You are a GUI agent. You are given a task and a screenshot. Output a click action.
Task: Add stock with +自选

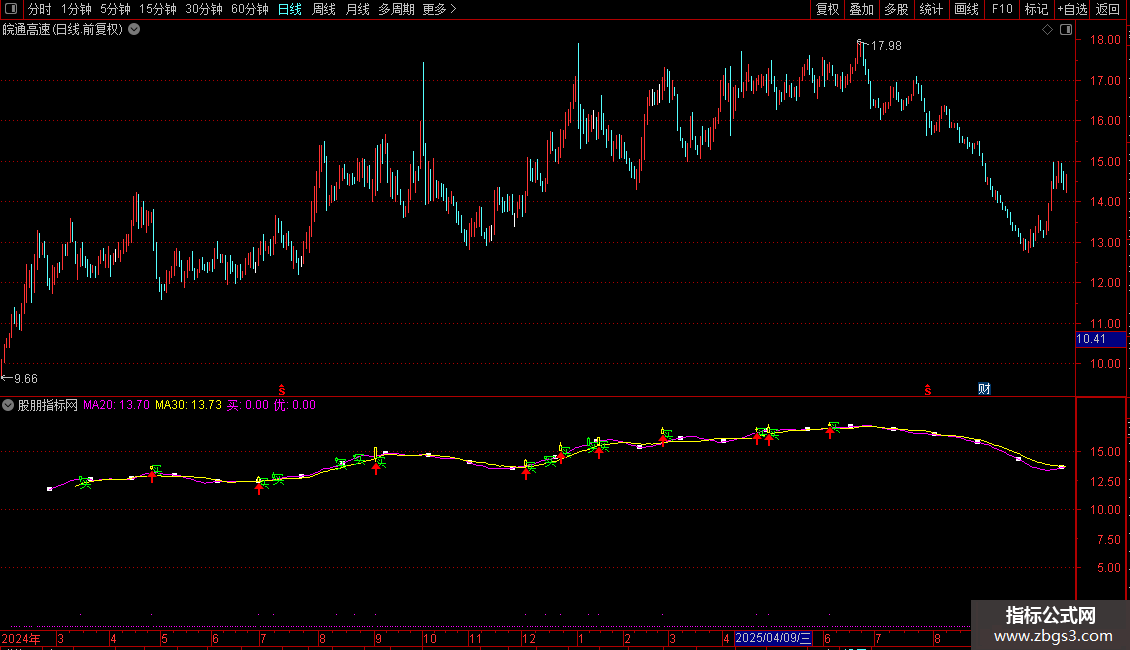(1072, 9)
